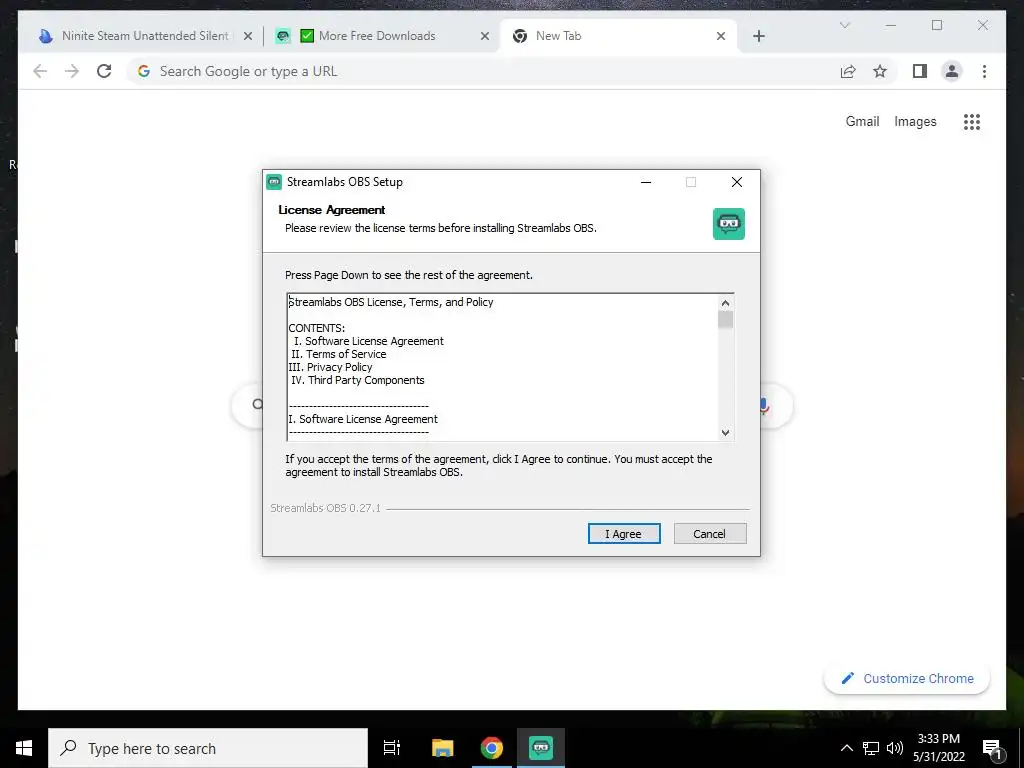Minimize the Streamlabs OBS Setup window
Screen dimensions: 1024x768
pyautogui.click(x=646, y=182)
